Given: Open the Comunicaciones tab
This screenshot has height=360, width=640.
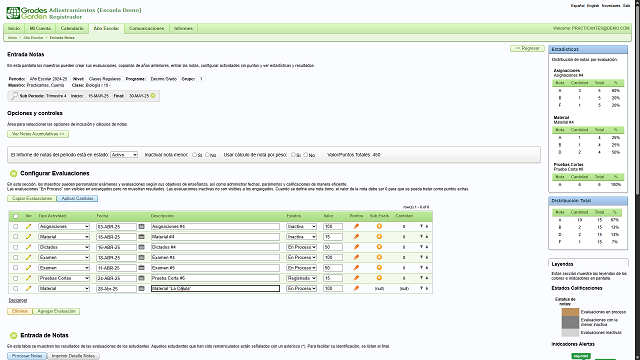Looking at the screenshot, I should [147, 28].
